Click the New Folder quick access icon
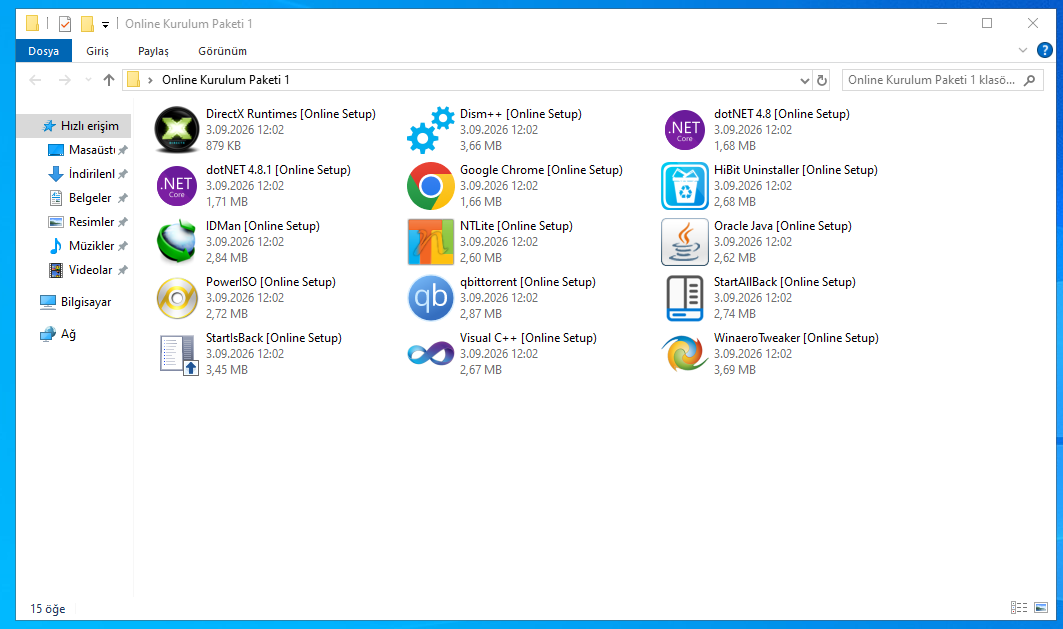This screenshot has height=629, width=1063. pos(87,24)
